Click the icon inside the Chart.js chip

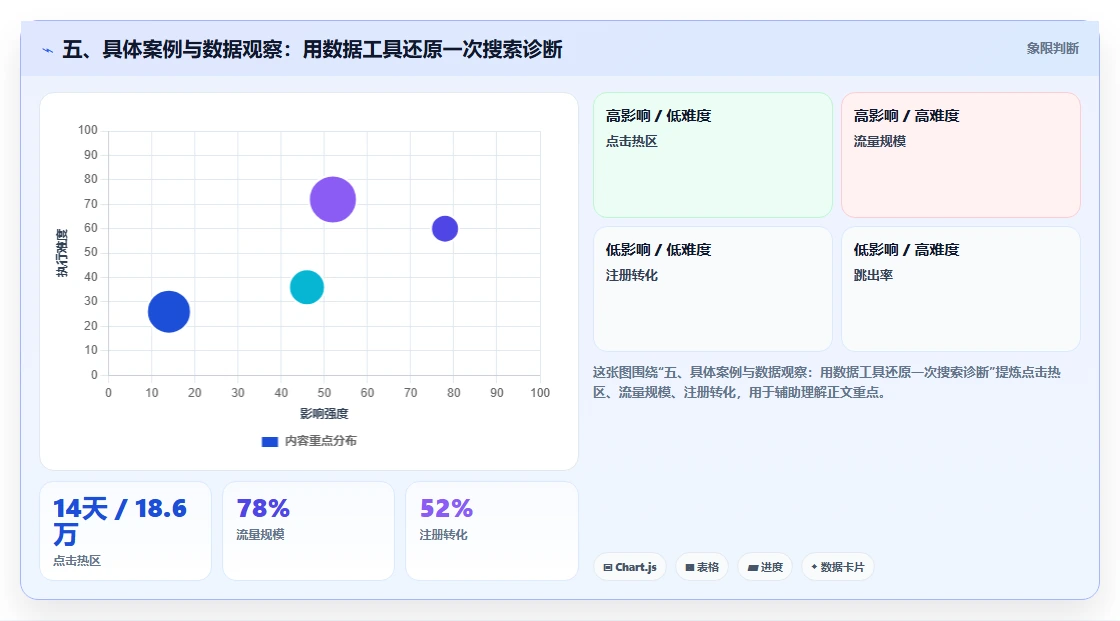[608, 567]
